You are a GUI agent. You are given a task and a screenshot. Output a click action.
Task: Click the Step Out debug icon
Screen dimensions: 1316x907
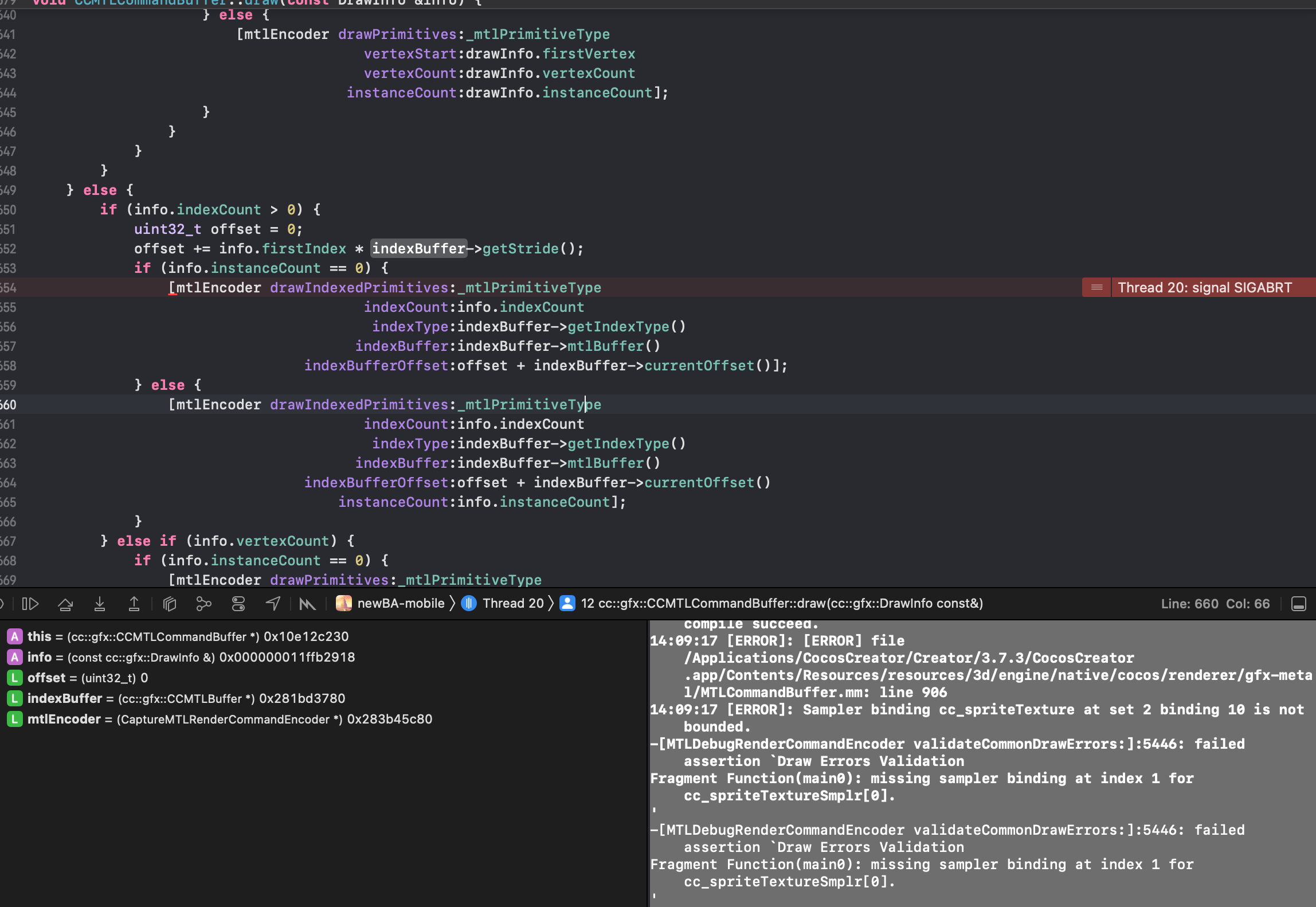click(x=134, y=604)
